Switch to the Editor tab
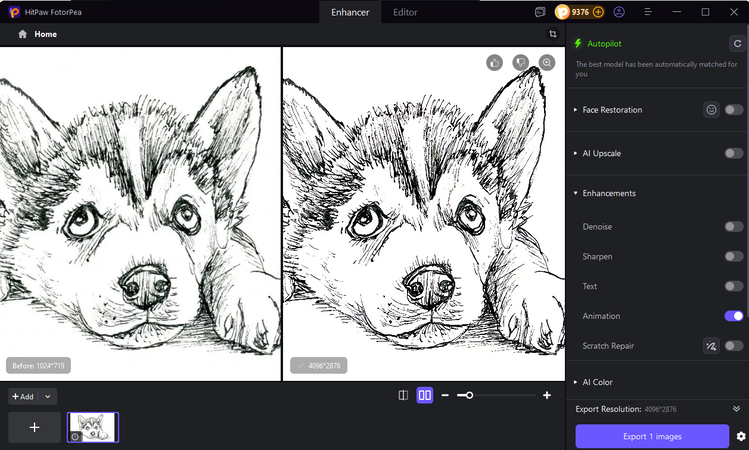 [x=405, y=12]
